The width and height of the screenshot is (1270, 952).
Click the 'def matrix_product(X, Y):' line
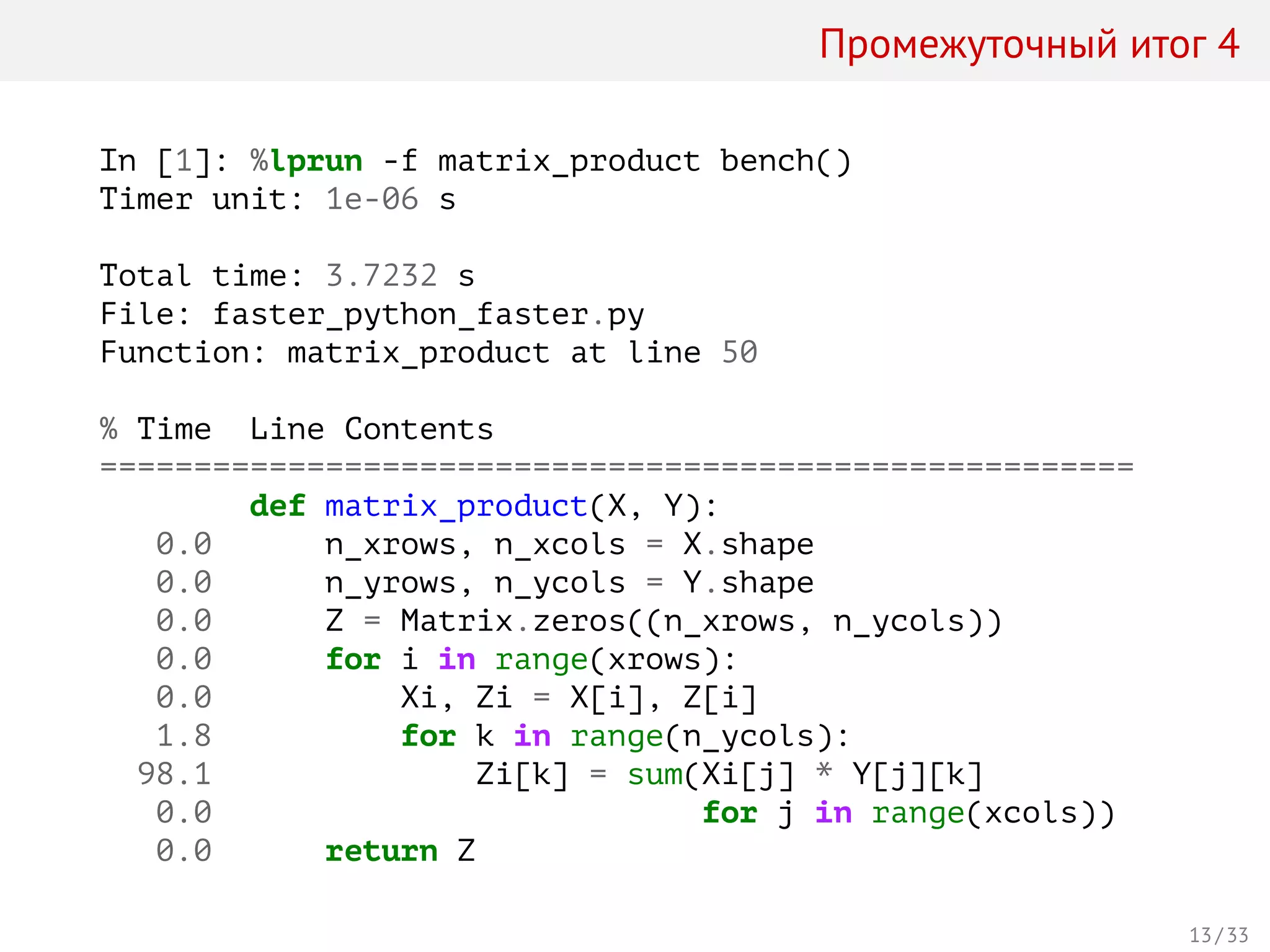484,506
